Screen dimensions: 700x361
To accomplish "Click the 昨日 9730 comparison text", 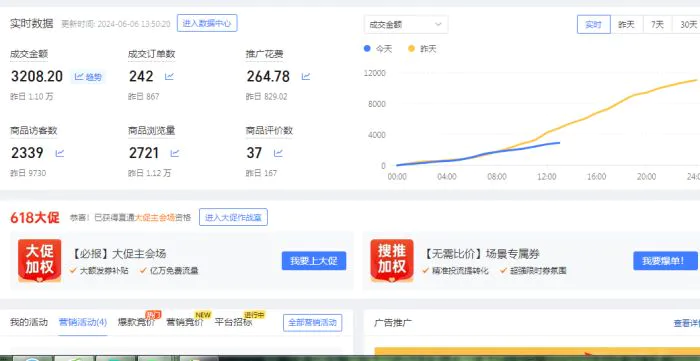I will coord(28,173).
